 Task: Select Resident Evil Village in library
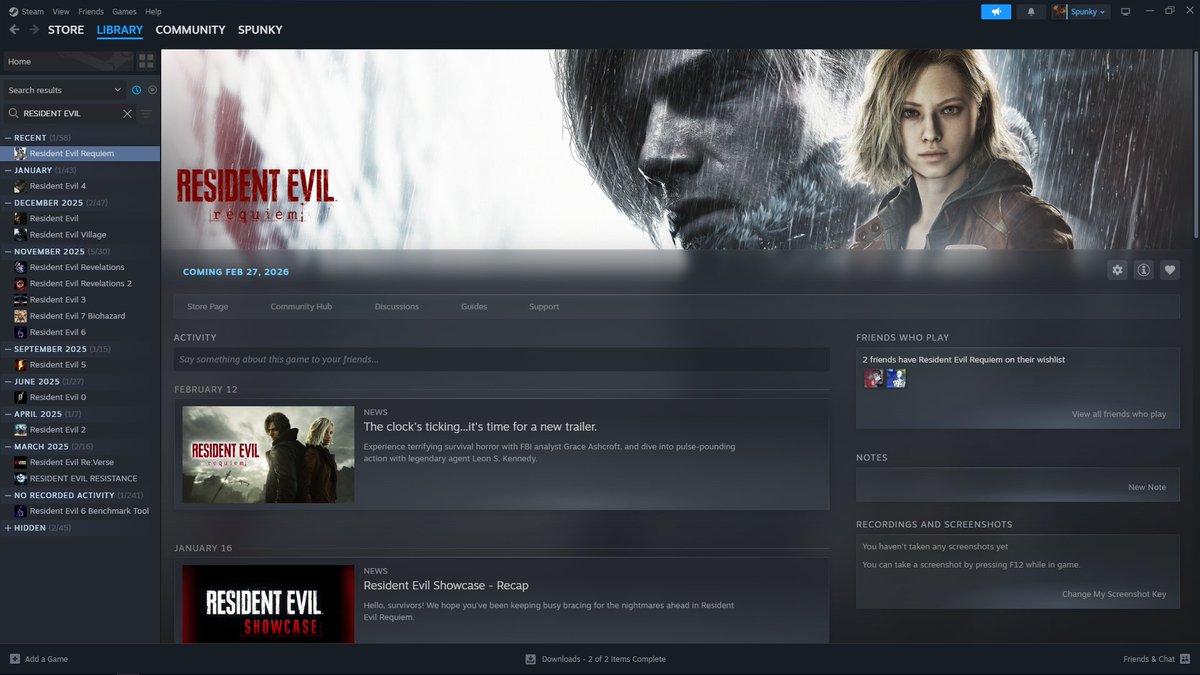coord(80,235)
